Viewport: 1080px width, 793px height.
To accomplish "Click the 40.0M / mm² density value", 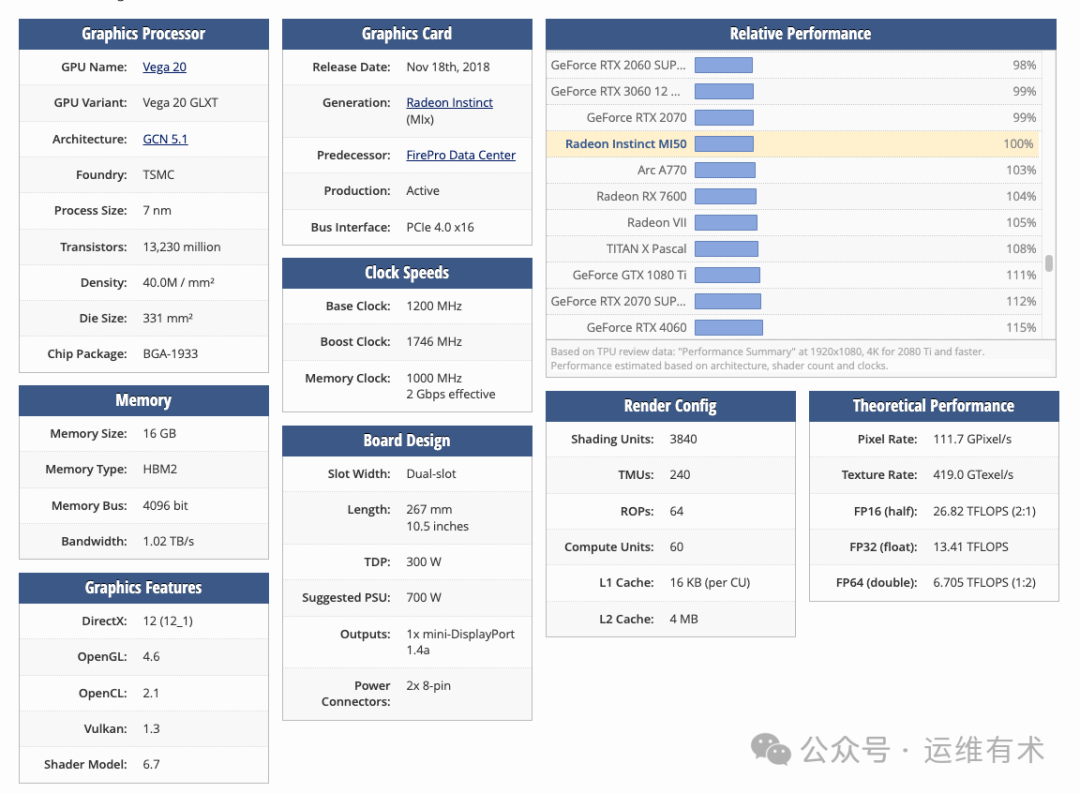I will 178,282.
